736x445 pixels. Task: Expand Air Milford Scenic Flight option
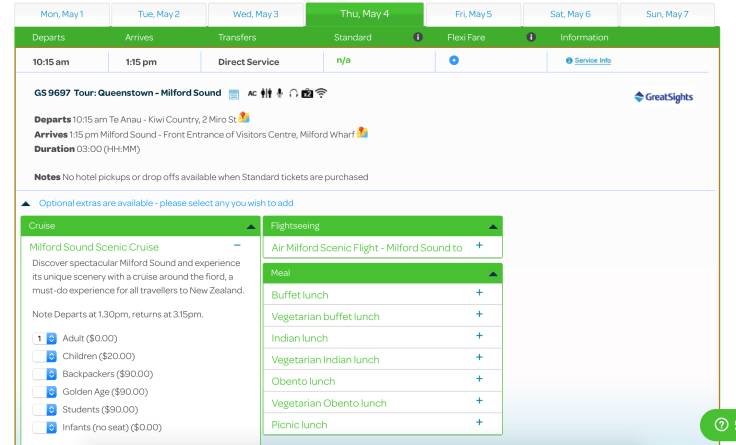click(479, 246)
